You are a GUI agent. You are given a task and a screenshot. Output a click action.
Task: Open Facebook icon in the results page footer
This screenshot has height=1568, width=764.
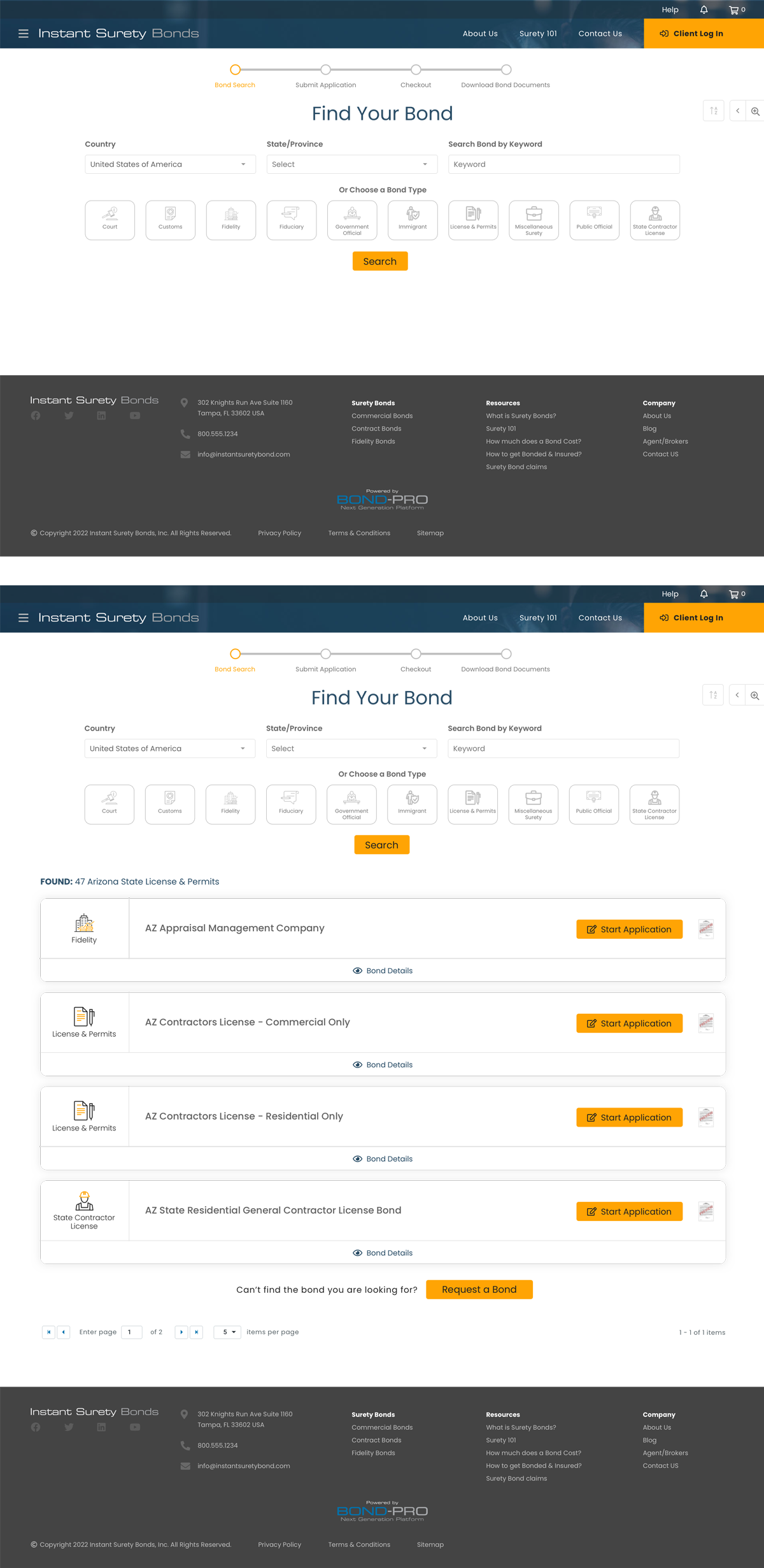pyautogui.click(x=36, y=1427)
